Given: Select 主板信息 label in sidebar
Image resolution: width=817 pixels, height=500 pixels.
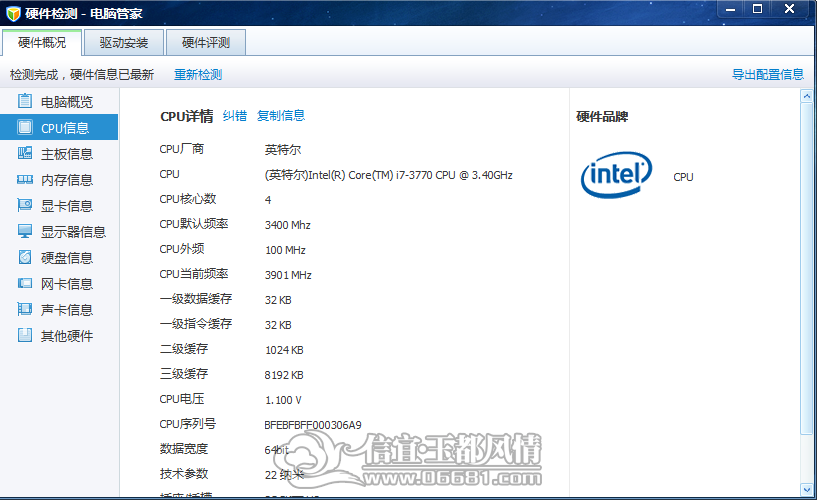Looking at the screenshot, I should 67,154.
